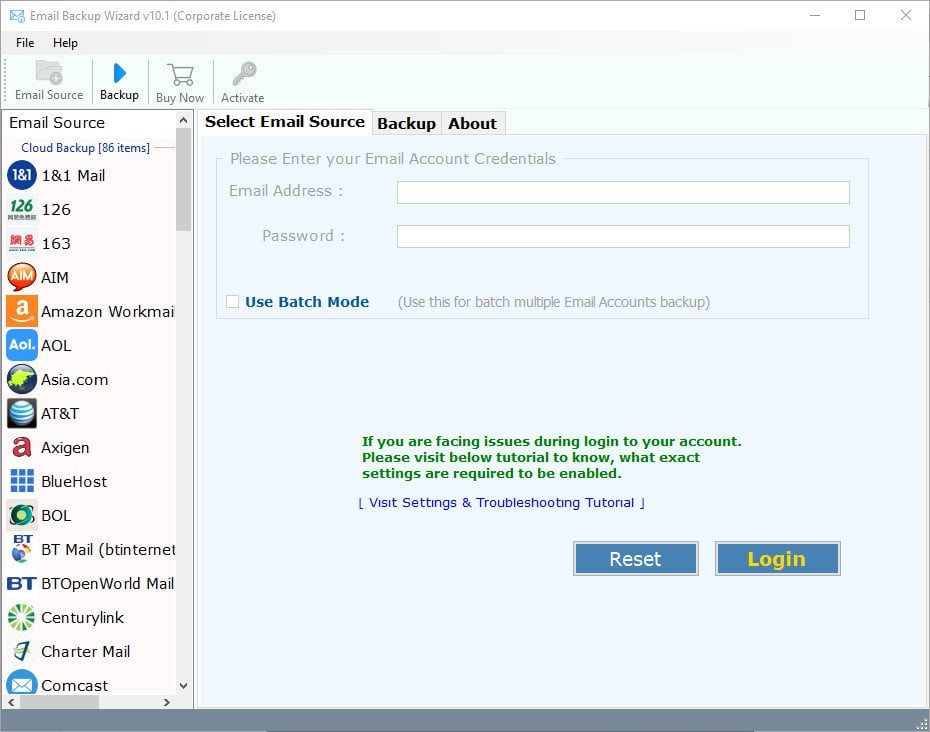
Task: Open the Backup toolbar action
Action: pyautogui.click(x=119, y=80)
